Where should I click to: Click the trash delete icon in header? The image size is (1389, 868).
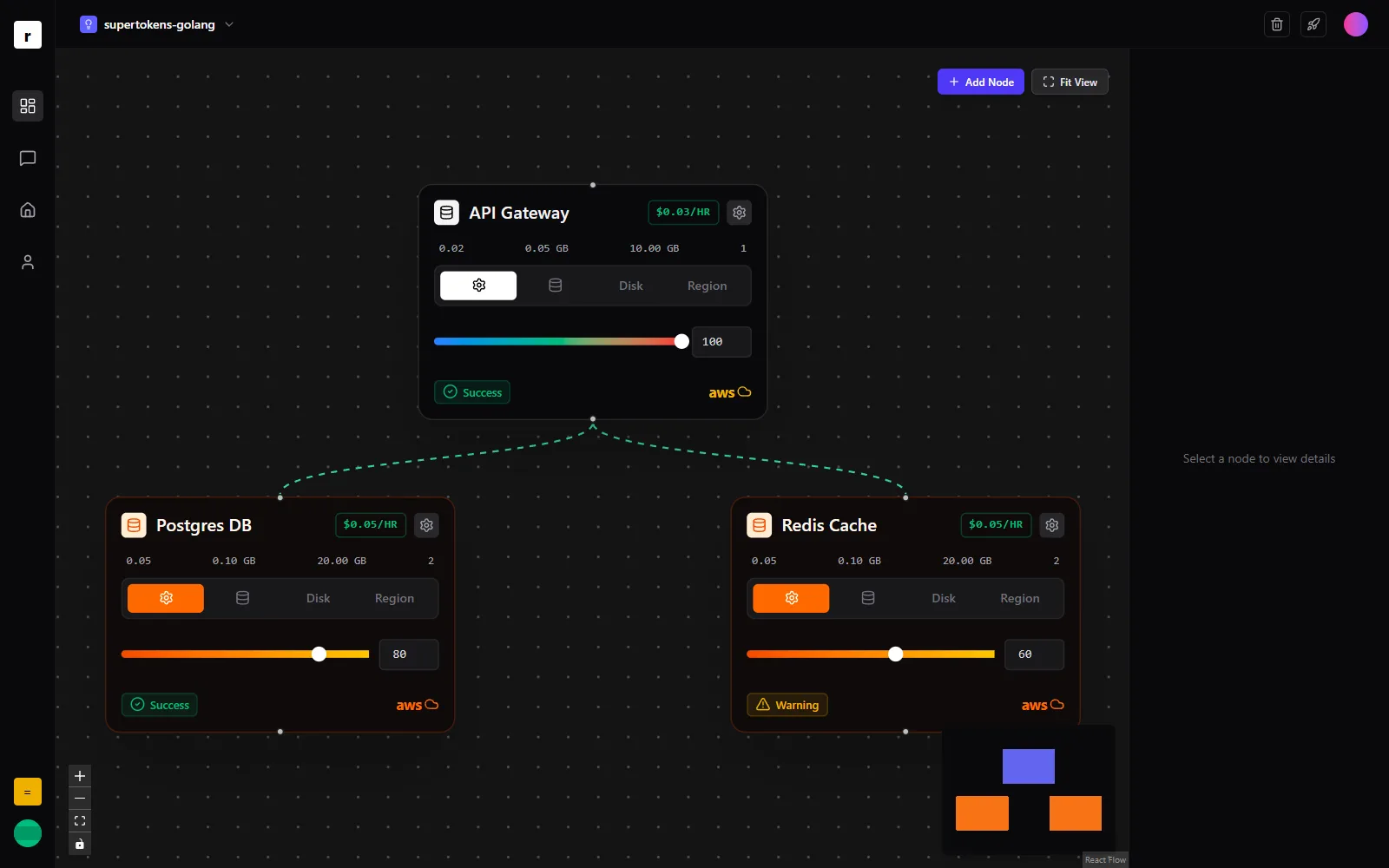(1277, 24)
